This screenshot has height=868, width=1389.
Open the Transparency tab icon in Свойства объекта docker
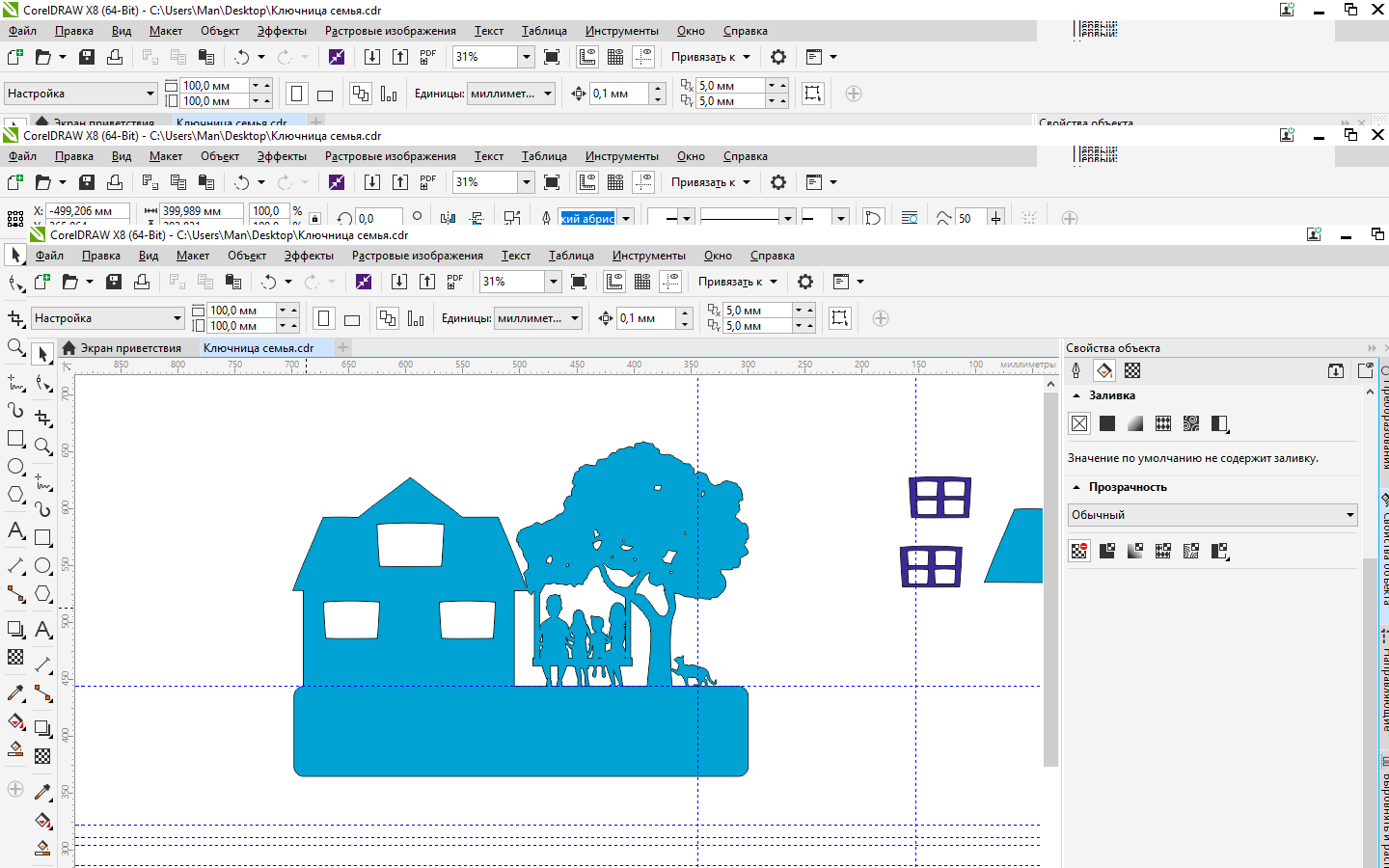coord(1132,370)
